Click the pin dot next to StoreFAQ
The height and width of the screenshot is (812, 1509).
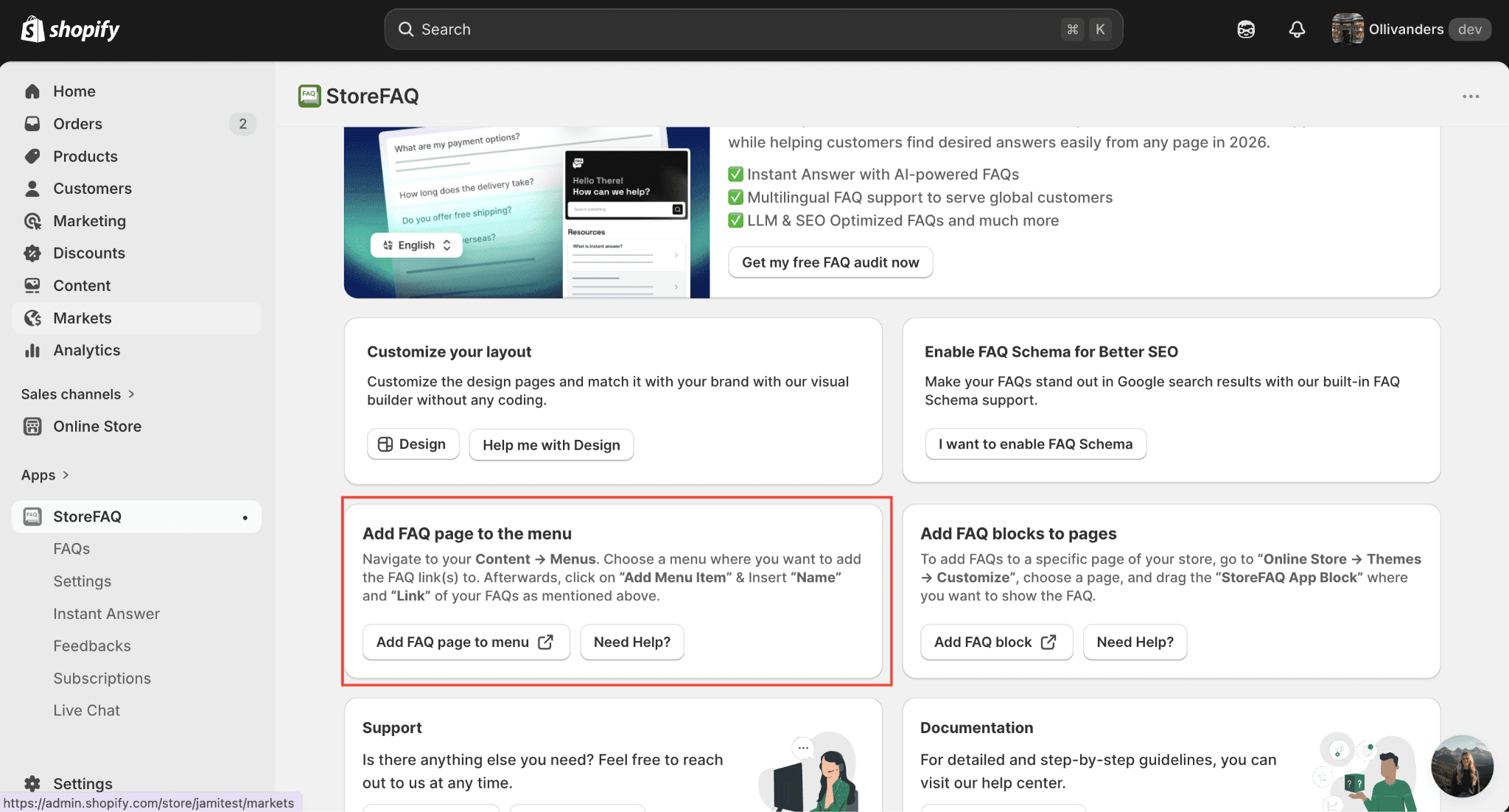click(245, 517)
